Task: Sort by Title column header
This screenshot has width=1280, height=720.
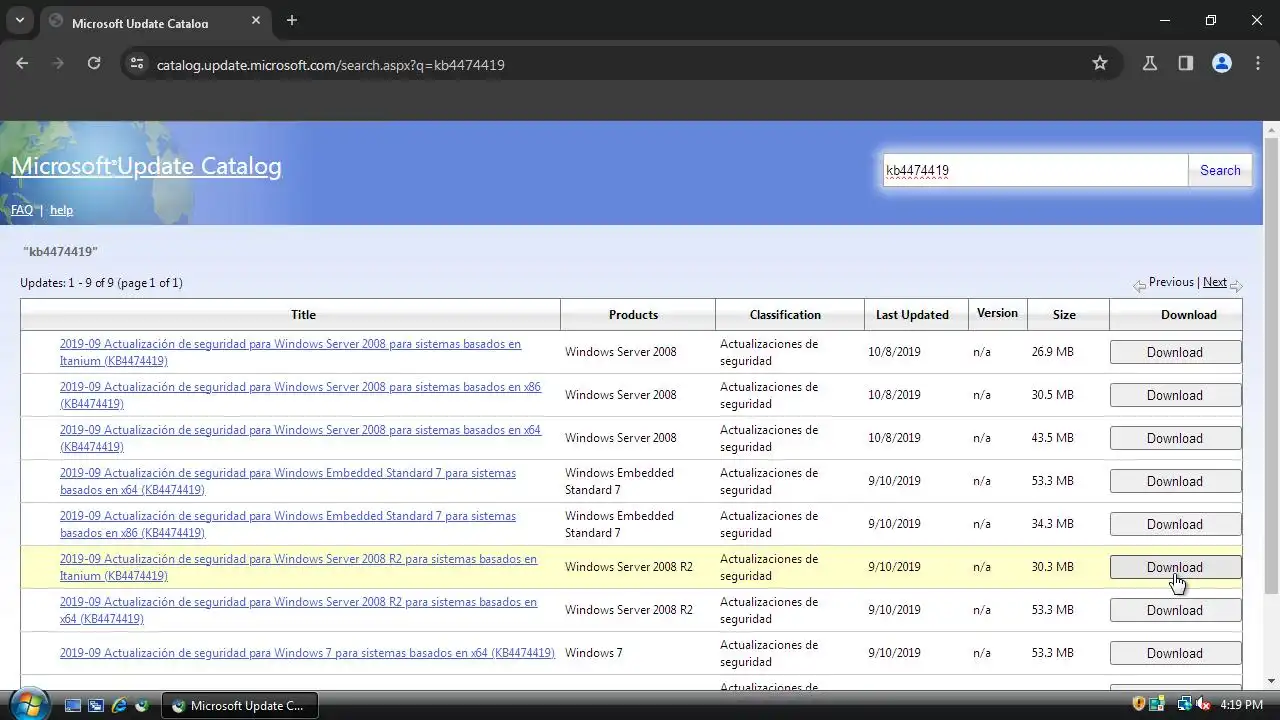Action: (303, 314)
